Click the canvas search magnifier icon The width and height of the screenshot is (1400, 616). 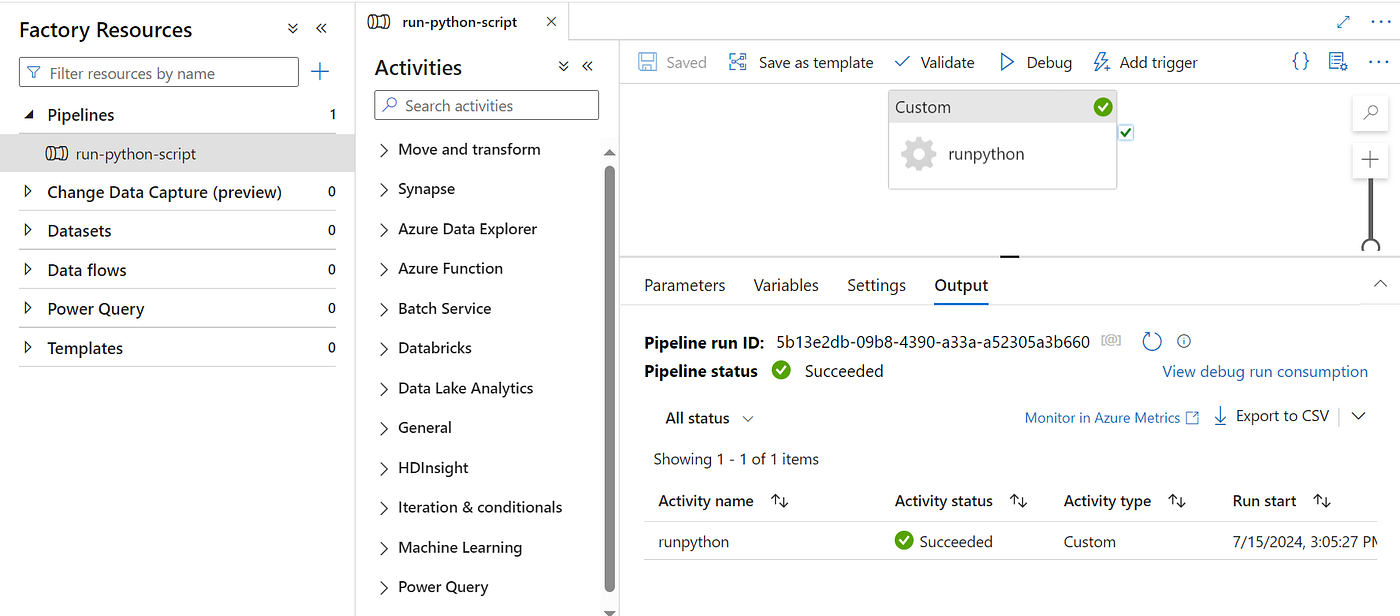click(x=1370, y=112)
